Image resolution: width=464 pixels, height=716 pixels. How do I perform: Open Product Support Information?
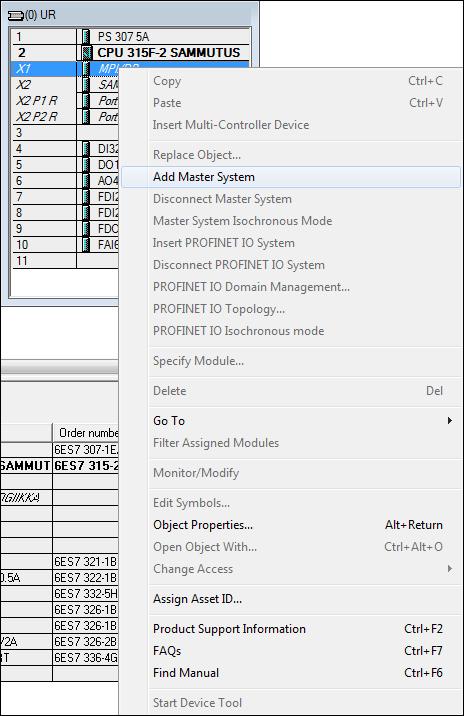pyautogui.click(x=291, y=629)
